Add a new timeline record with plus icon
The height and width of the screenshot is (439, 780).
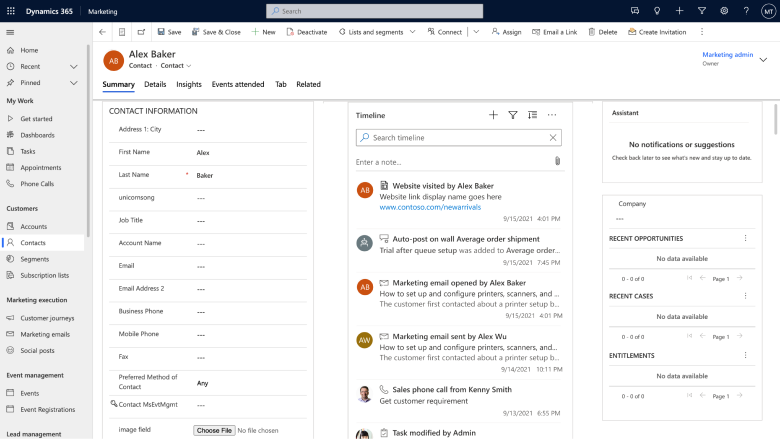pyautogui.click(x=493, y=115)
